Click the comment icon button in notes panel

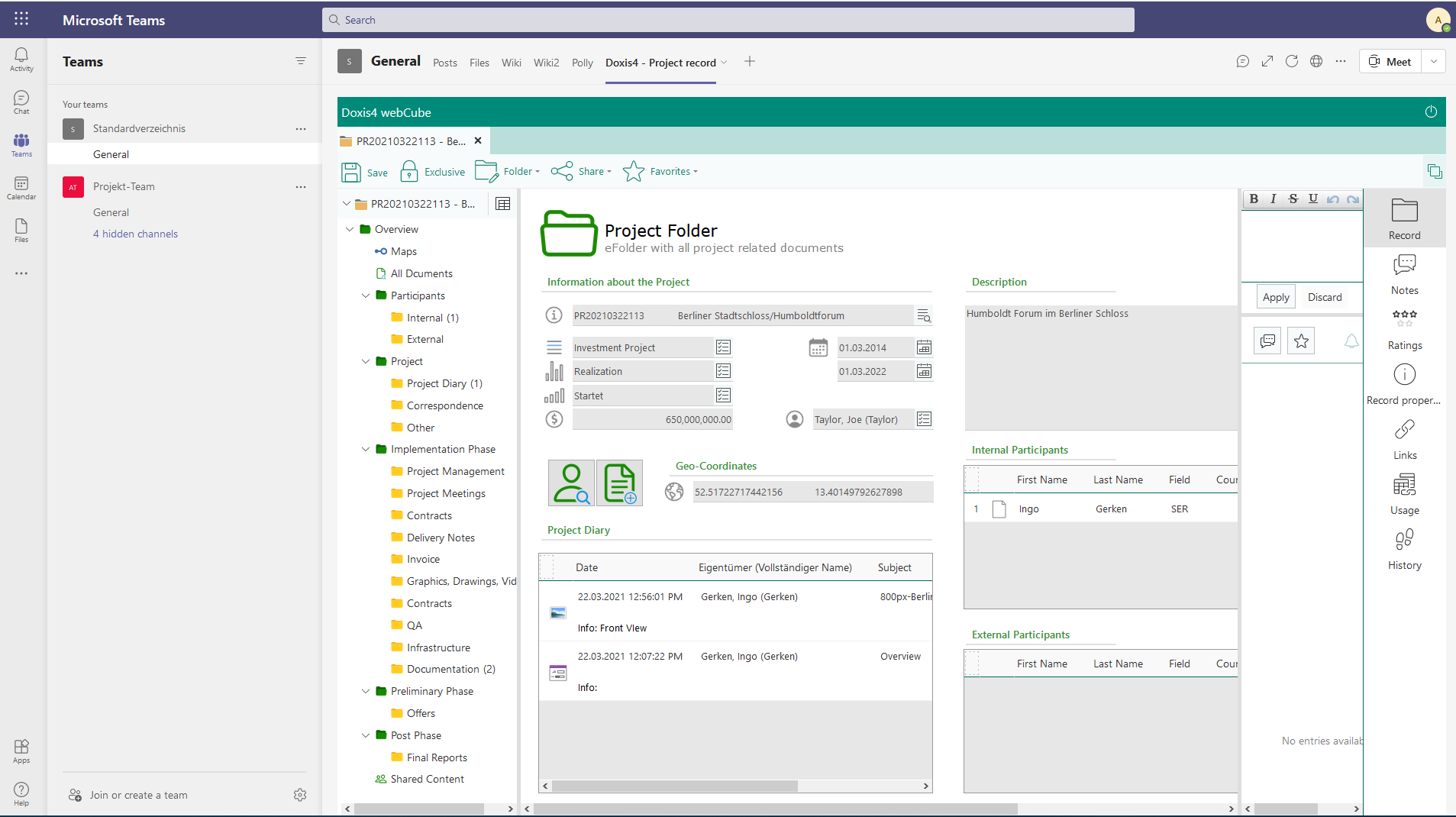pyautogui.click(x=1267, y=341)
